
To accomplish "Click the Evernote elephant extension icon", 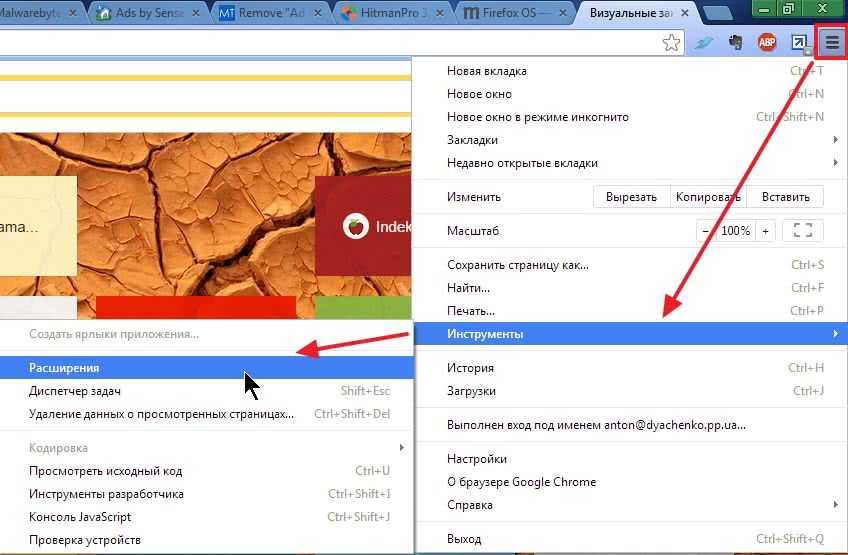I will (736, 43).
